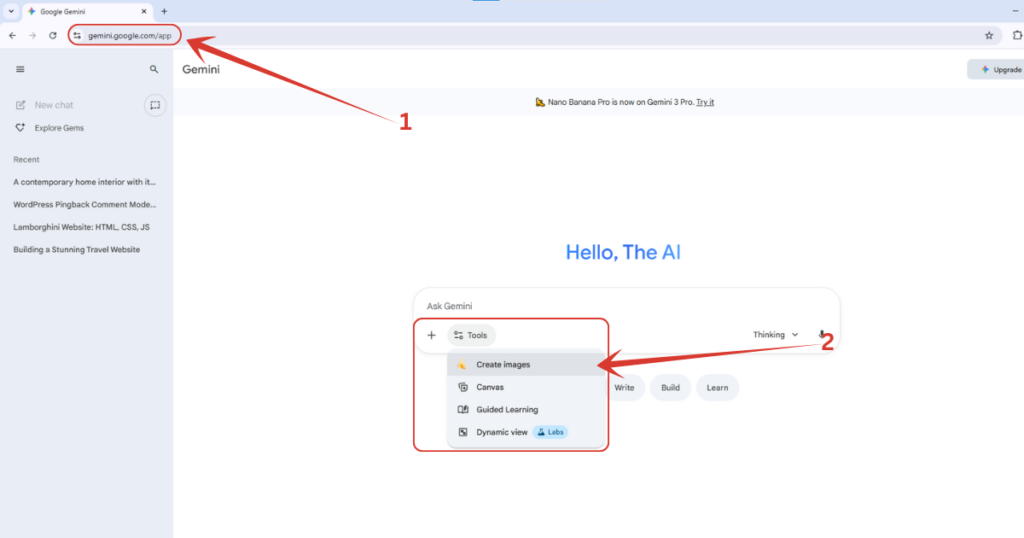Click the Explore Gems heart icon
This screenshot has width=1024, height=538.
click(x=20, y=128)
